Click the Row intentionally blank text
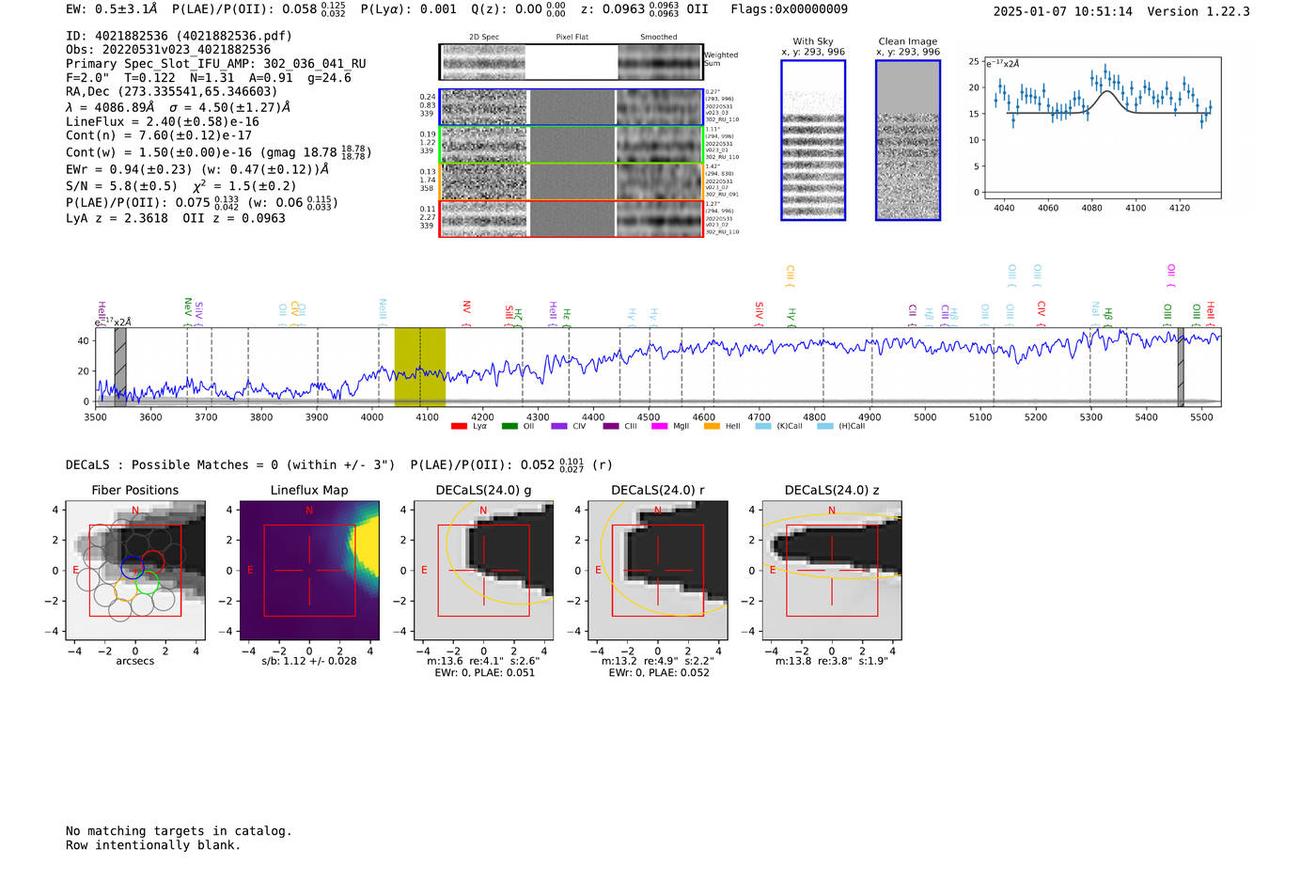Viewport: 1316px width, 896px height. [x=153, y=844]
